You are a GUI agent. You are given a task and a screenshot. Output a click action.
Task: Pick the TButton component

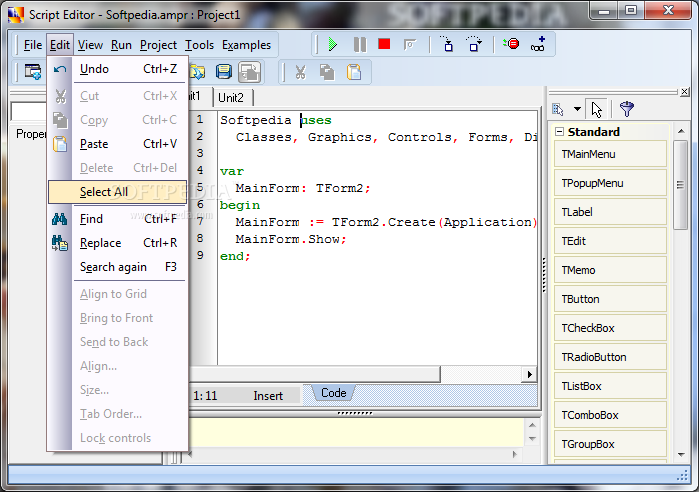[x=610, y=299]
